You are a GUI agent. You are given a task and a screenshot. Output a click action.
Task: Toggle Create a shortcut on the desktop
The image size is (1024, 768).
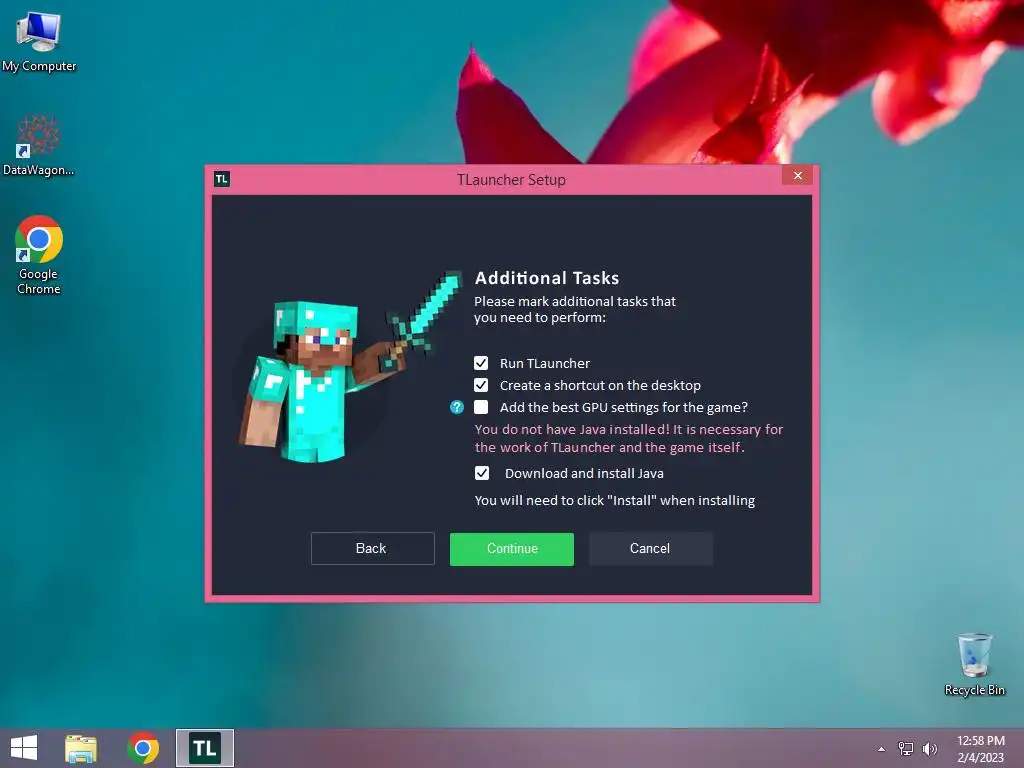click(481, 385)
